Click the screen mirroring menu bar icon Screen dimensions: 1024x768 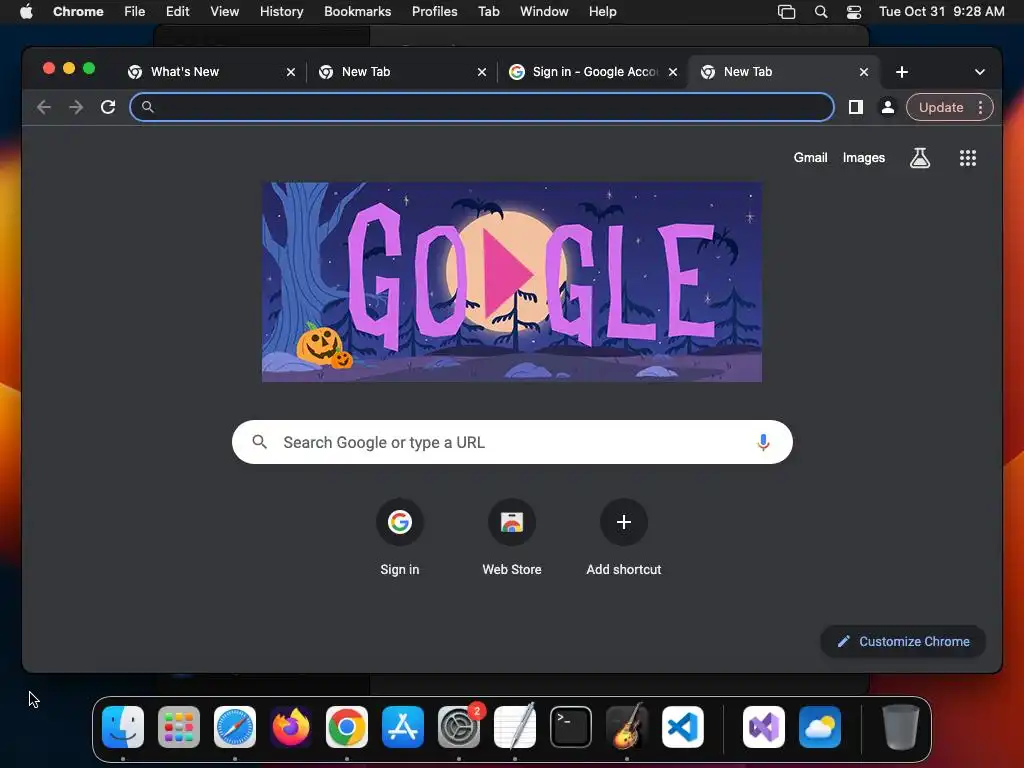pyautogui.click(x=786, y=12)
